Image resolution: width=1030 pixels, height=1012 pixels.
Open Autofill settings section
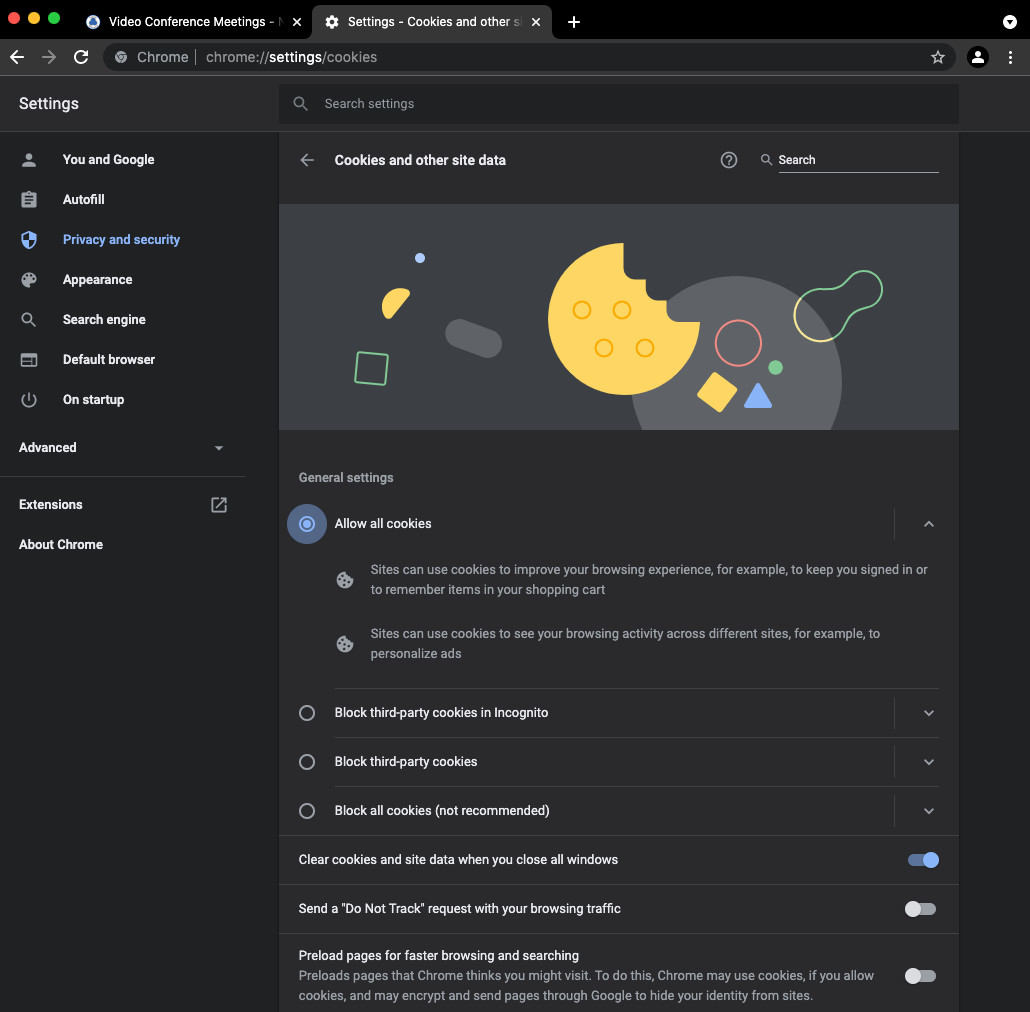click(83, 200)
